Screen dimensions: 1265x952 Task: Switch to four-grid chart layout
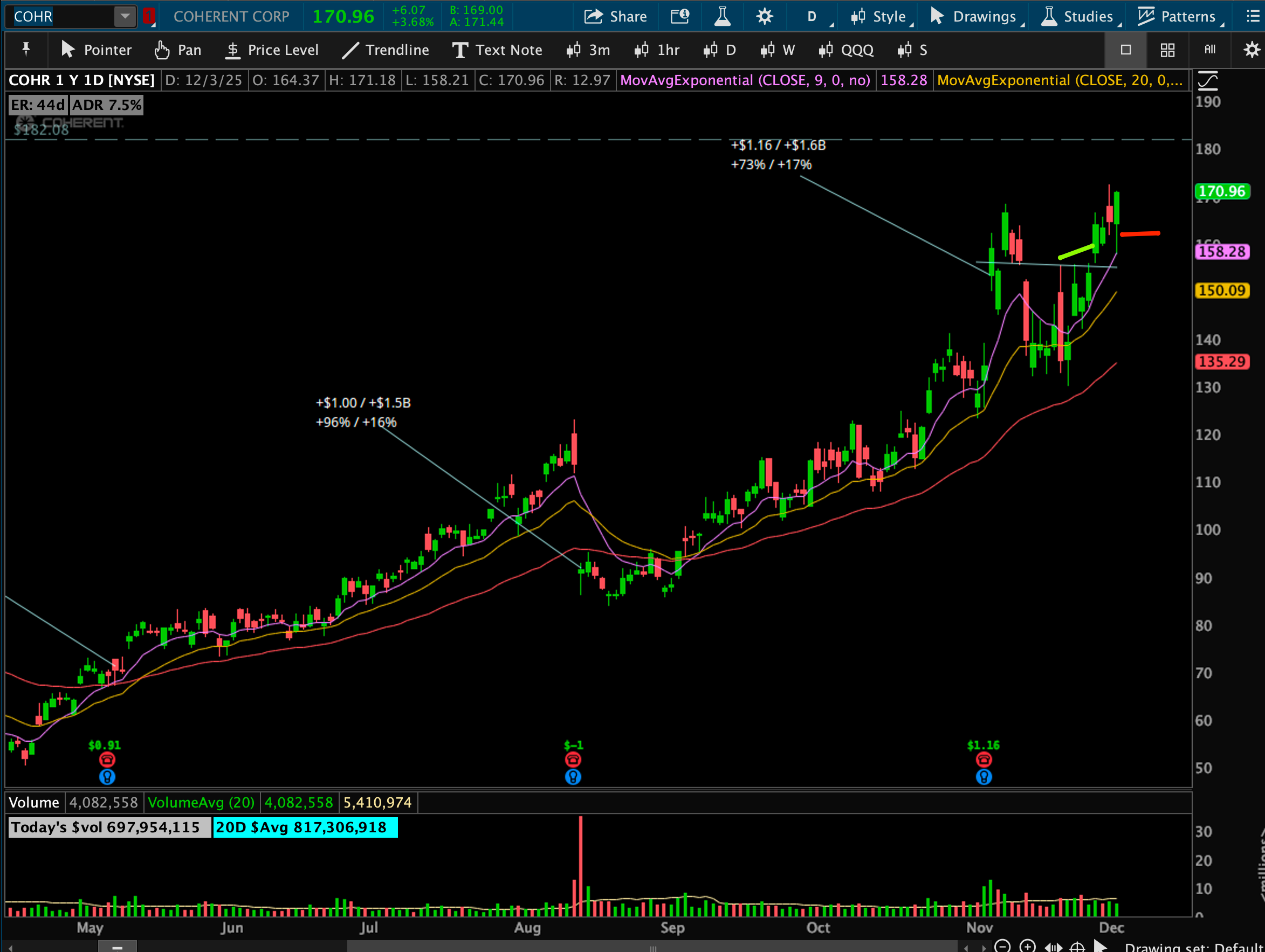(1167, 50)
